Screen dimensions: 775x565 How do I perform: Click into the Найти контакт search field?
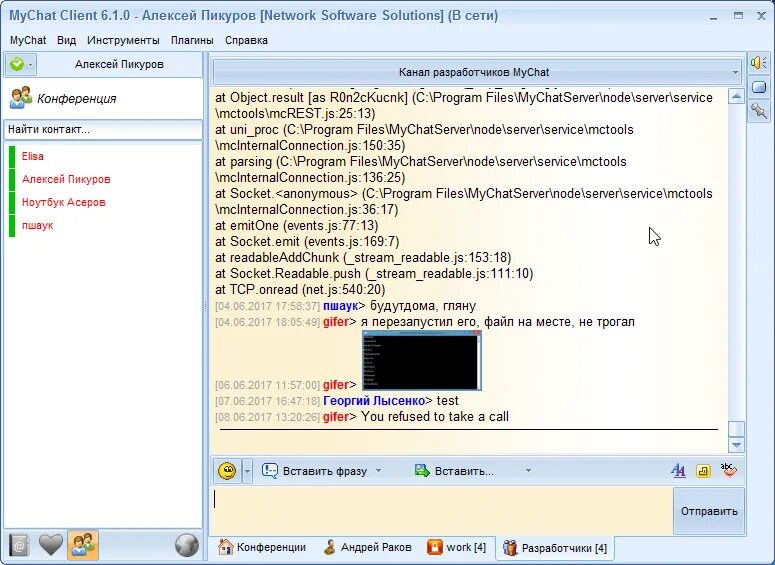[x=103, y=130]
